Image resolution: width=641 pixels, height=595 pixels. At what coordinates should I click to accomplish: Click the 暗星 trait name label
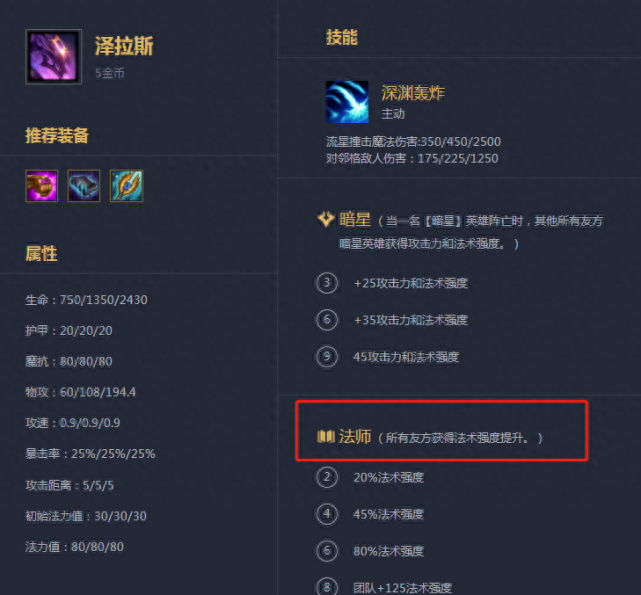tap(355, 220)
